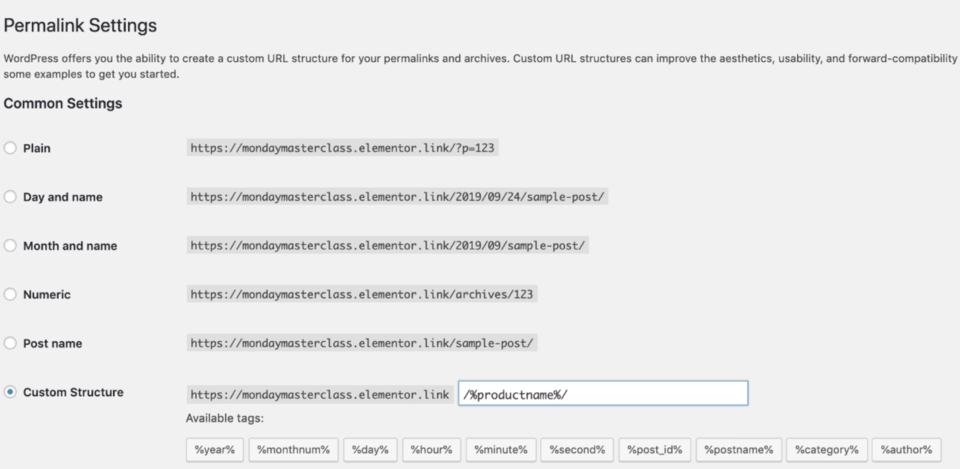Add the %monthnum% tag button
The image size is (960, 469).
point(295,450)
